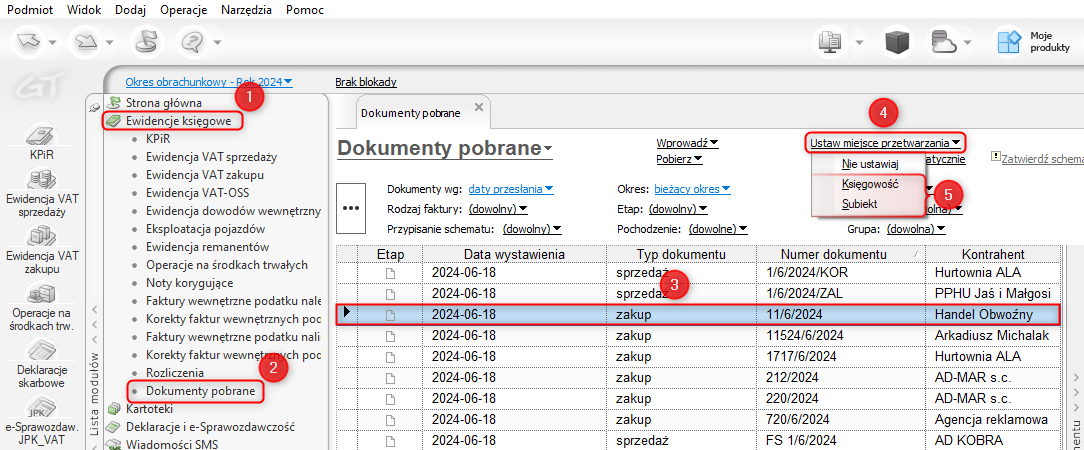
Task: Click the forward navigation arrow icon
Action: click(86, 41)
